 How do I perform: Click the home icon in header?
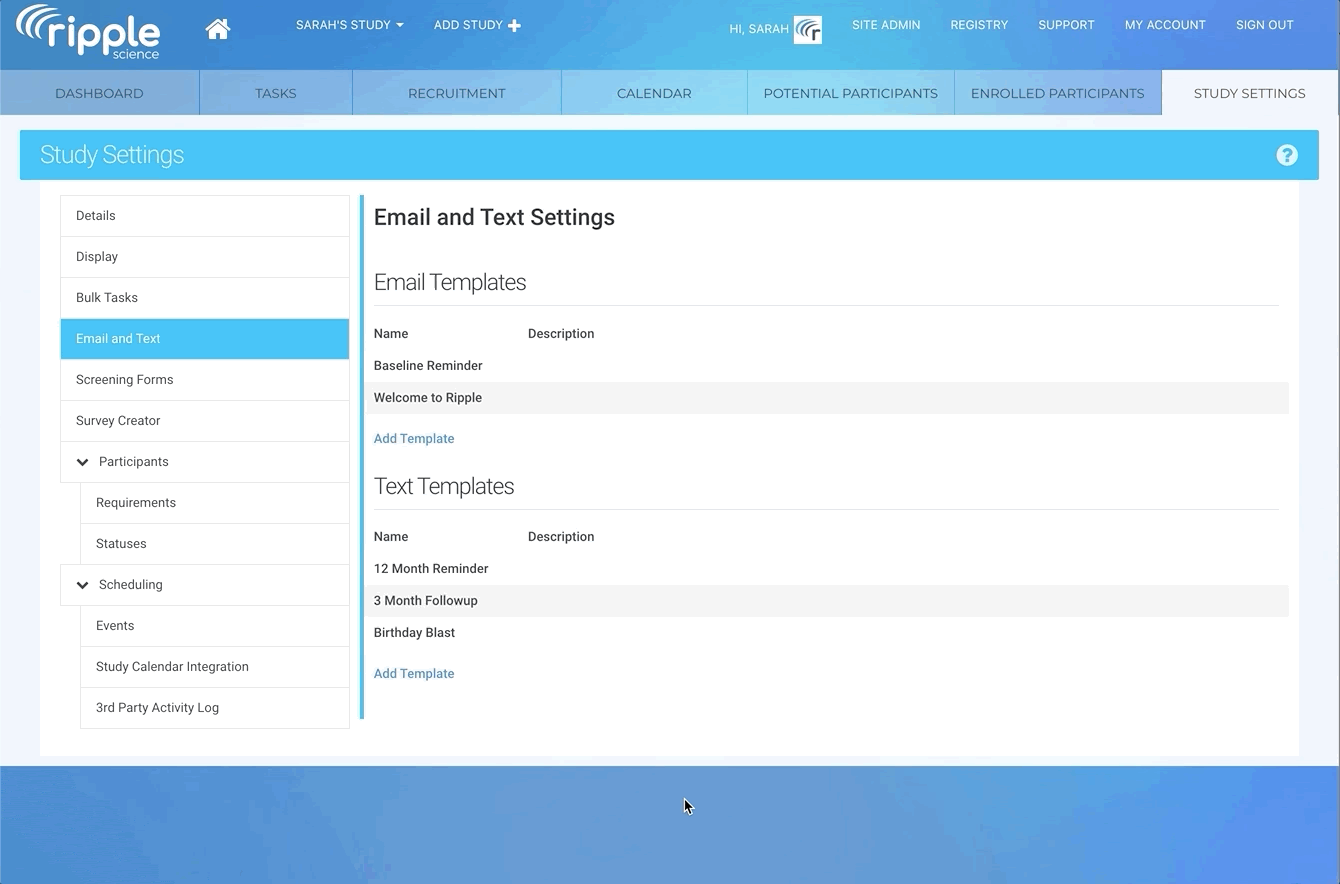tap(218, 29)
